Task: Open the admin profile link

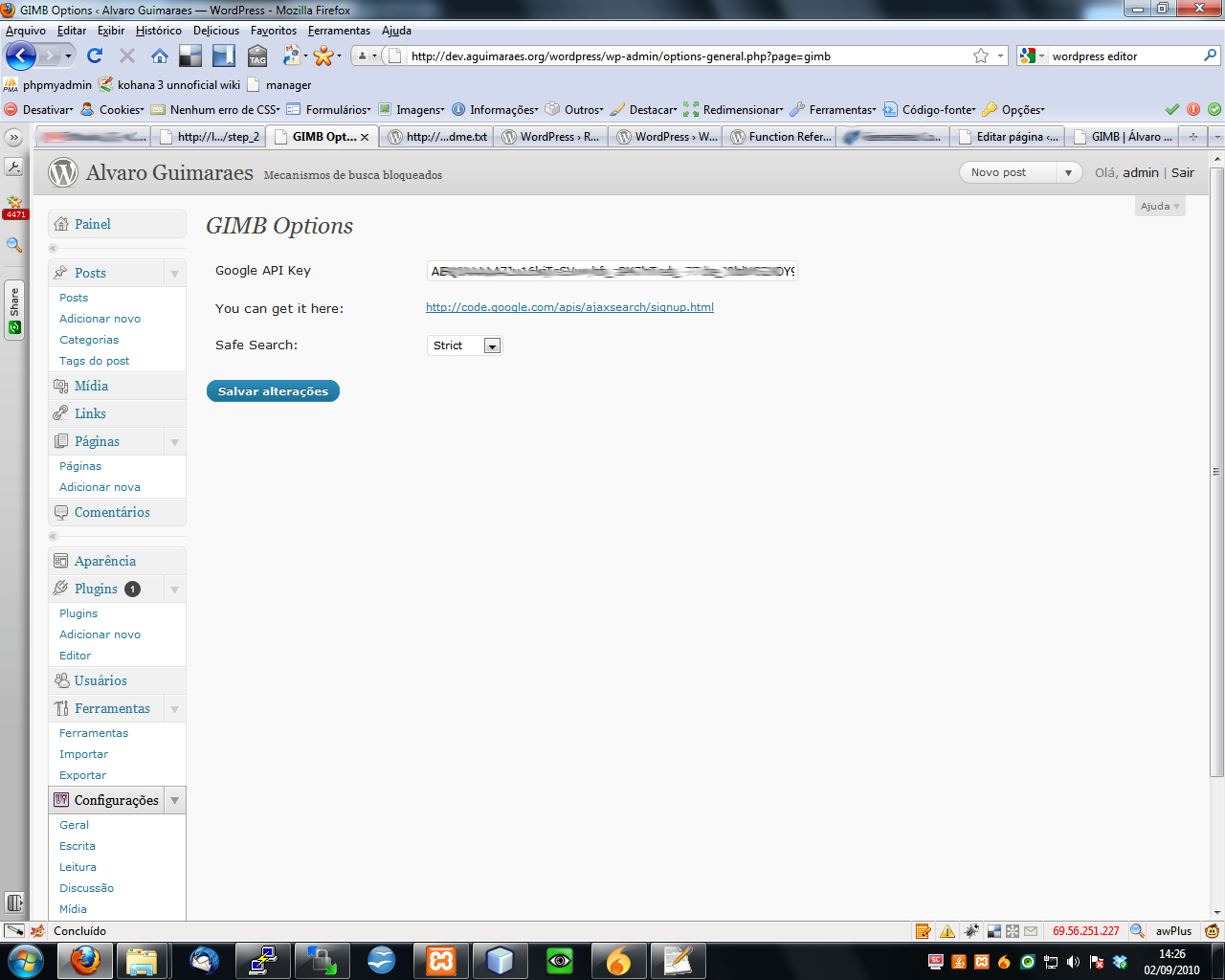Action: coord(1141,172)
